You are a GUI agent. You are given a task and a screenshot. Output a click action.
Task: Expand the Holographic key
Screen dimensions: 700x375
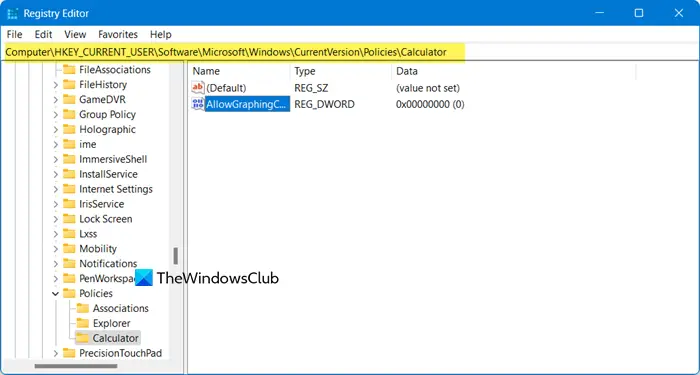[x=55, y=129]
